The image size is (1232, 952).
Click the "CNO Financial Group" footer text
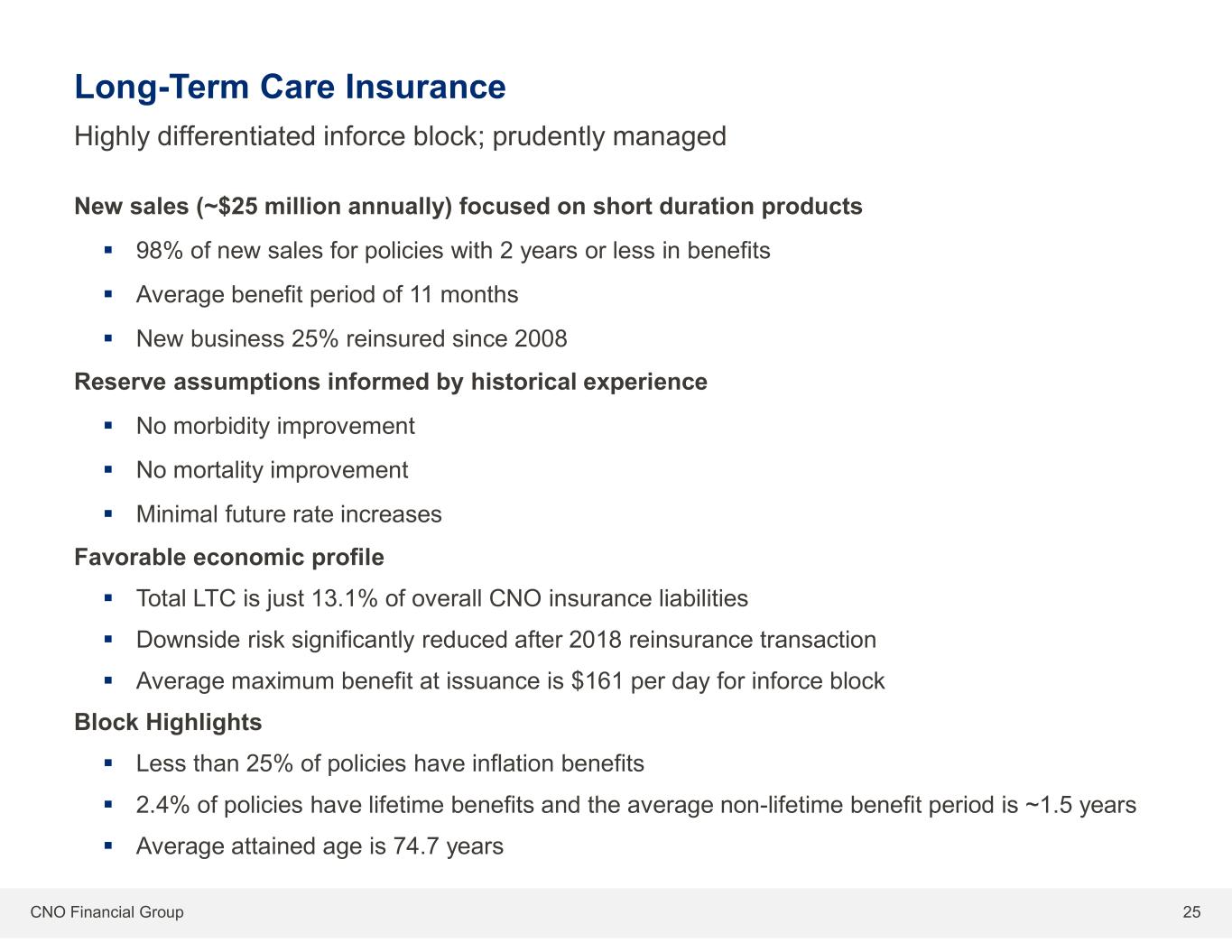pyautogui.click(x=107, y=912)
